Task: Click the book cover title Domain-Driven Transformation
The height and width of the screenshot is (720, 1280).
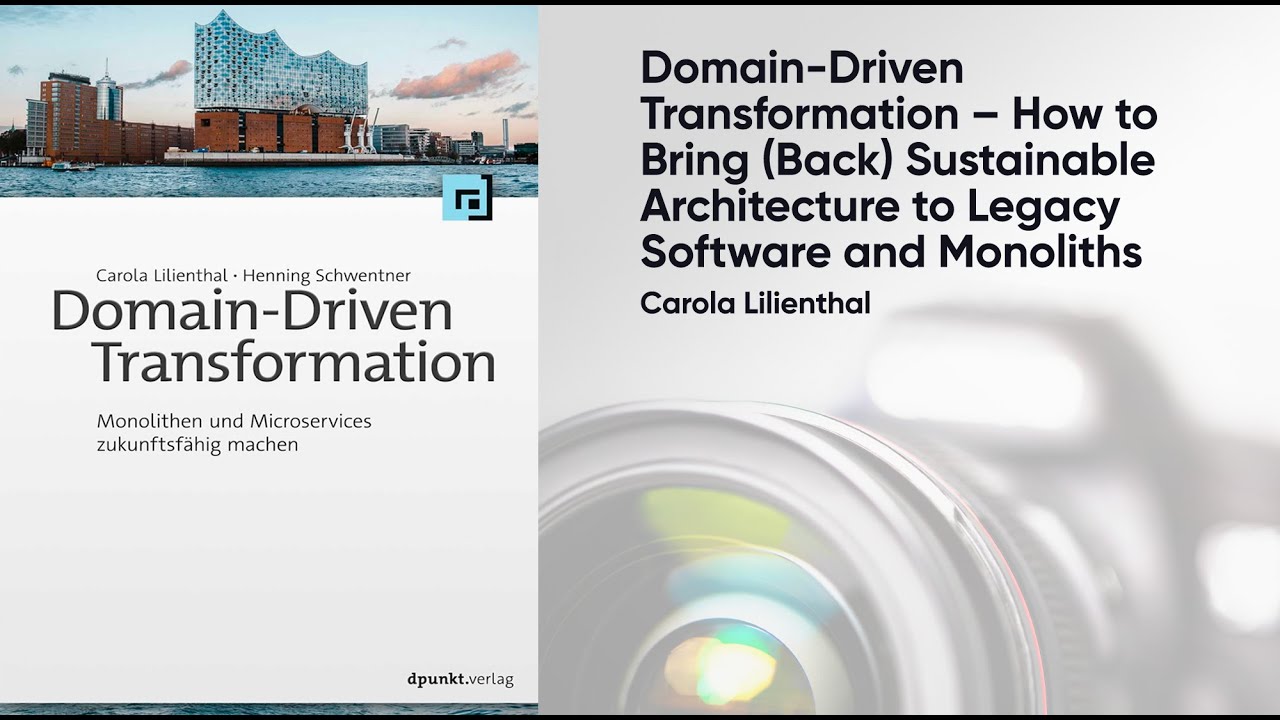Action: point(273,337)
